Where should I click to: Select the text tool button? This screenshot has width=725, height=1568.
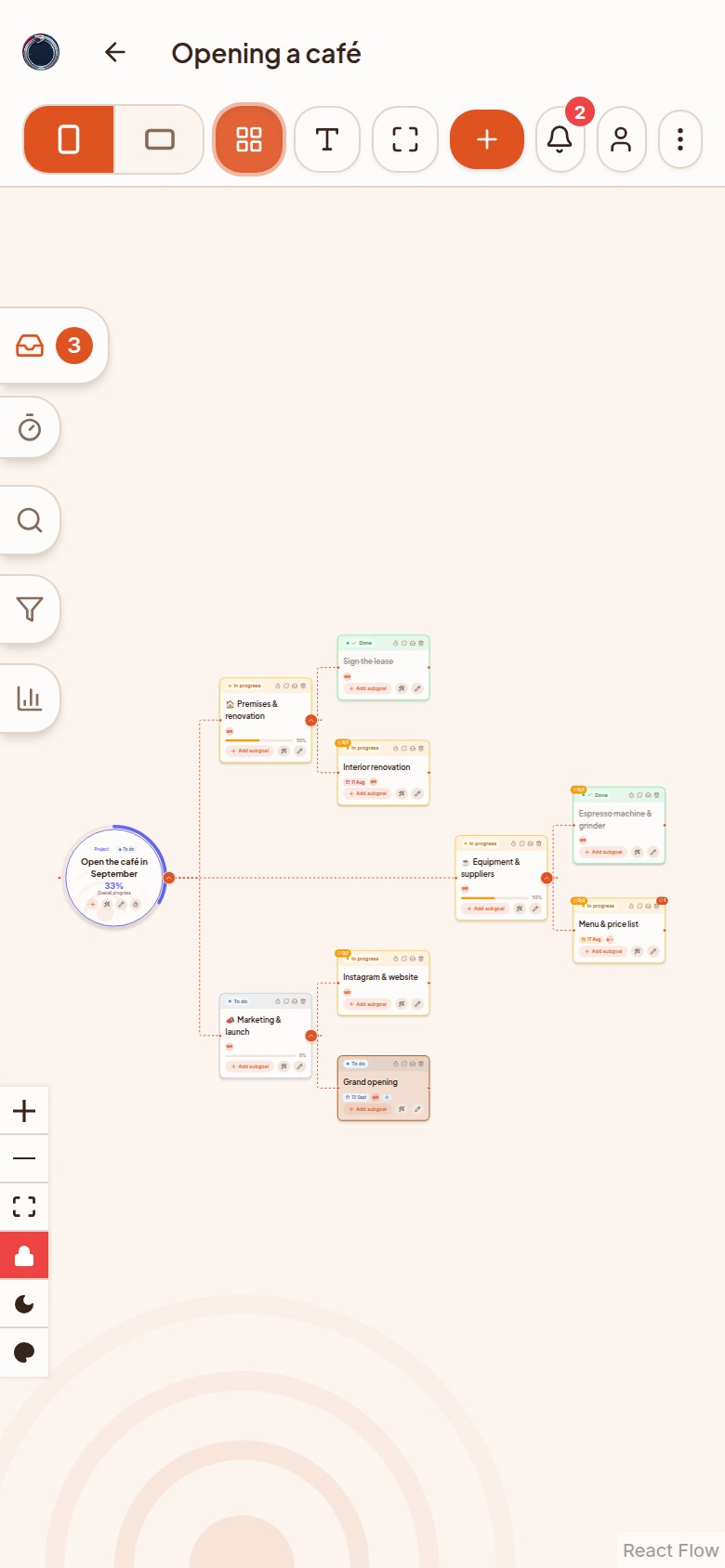coord(327,139)
